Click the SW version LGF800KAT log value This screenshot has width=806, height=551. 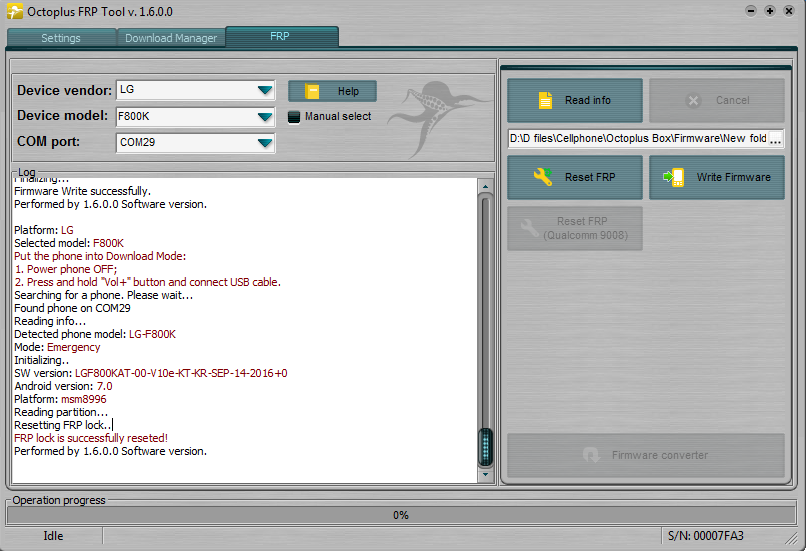181,373
